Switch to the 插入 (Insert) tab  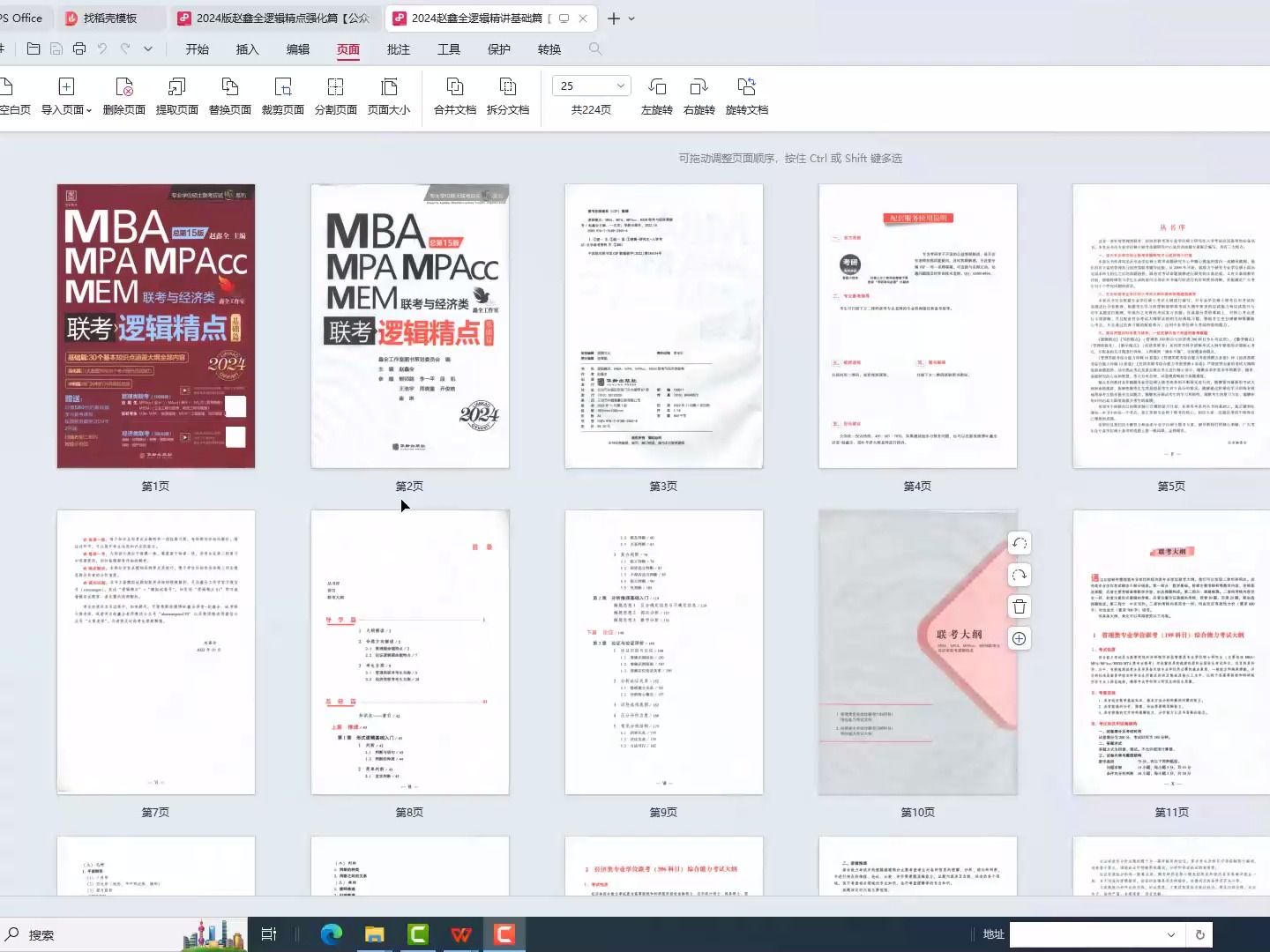click(248, 49)
